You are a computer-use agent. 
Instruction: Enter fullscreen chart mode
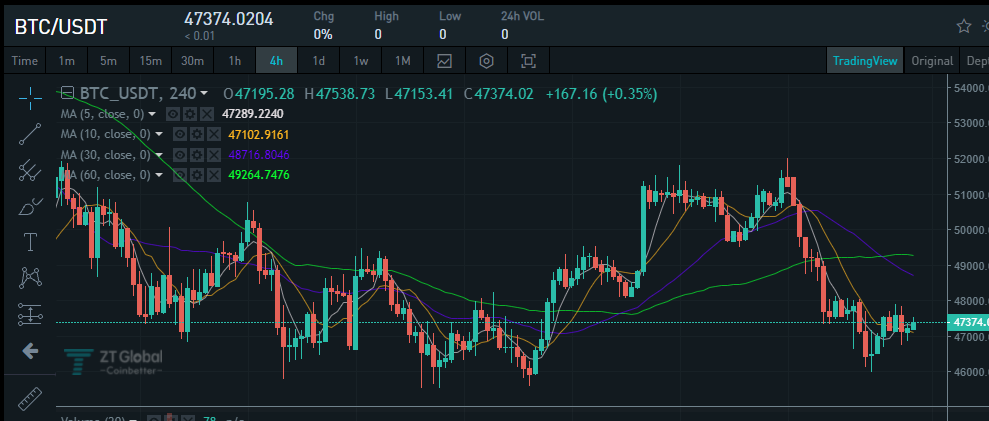tap(528, 61)
